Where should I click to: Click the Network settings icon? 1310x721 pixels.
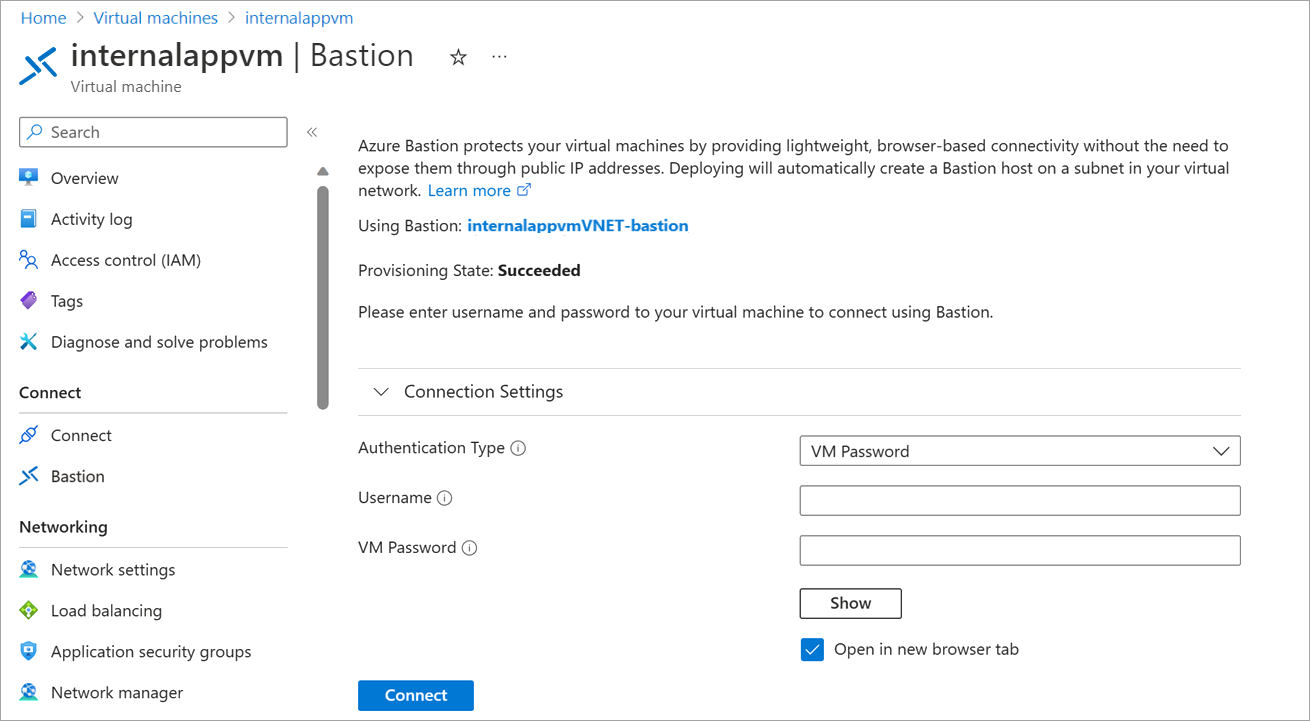(29, 569)
